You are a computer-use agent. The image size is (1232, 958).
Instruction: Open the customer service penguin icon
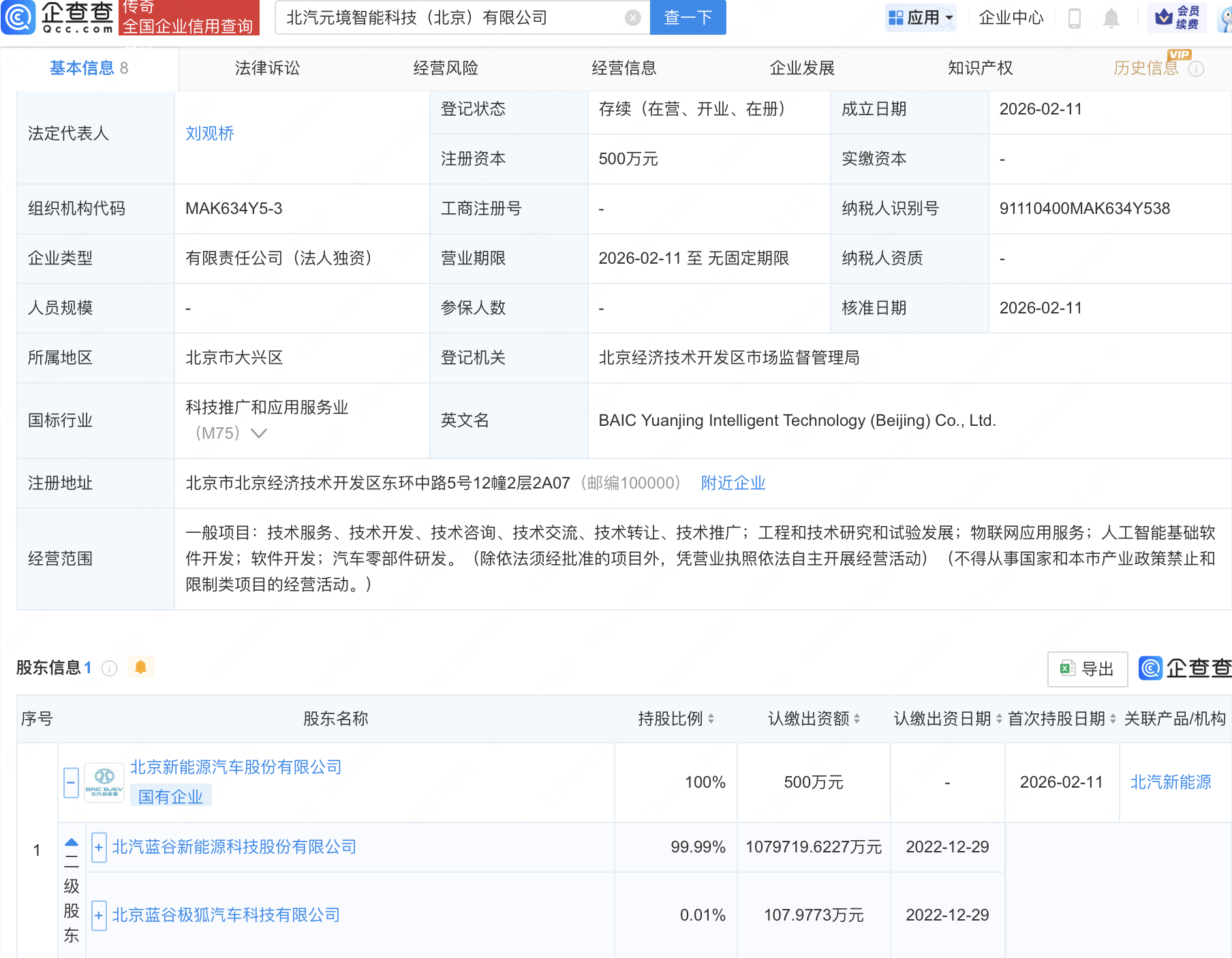(1225, 18)
